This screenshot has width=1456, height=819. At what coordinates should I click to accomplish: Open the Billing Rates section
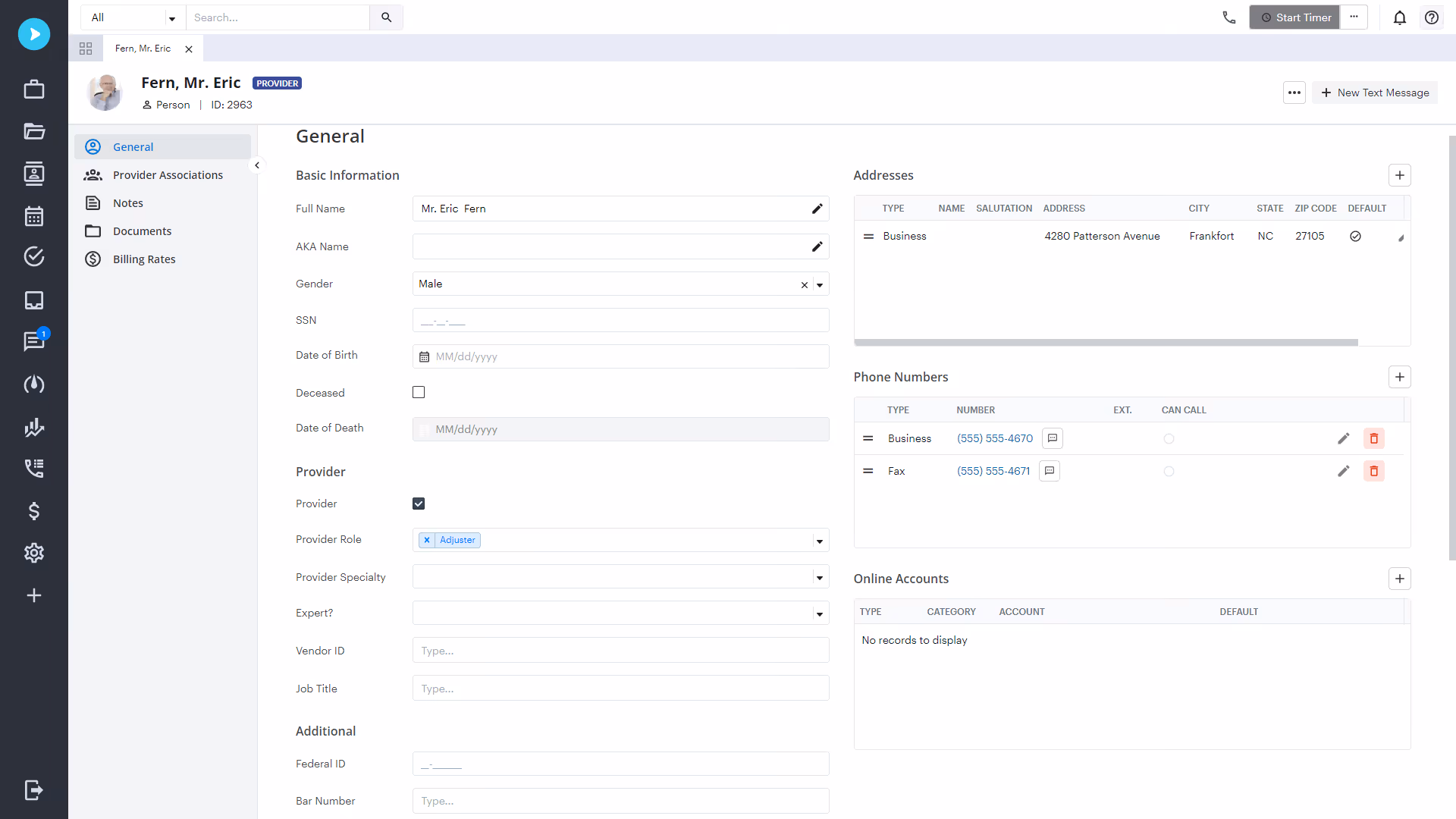click(x=162, y=259)
